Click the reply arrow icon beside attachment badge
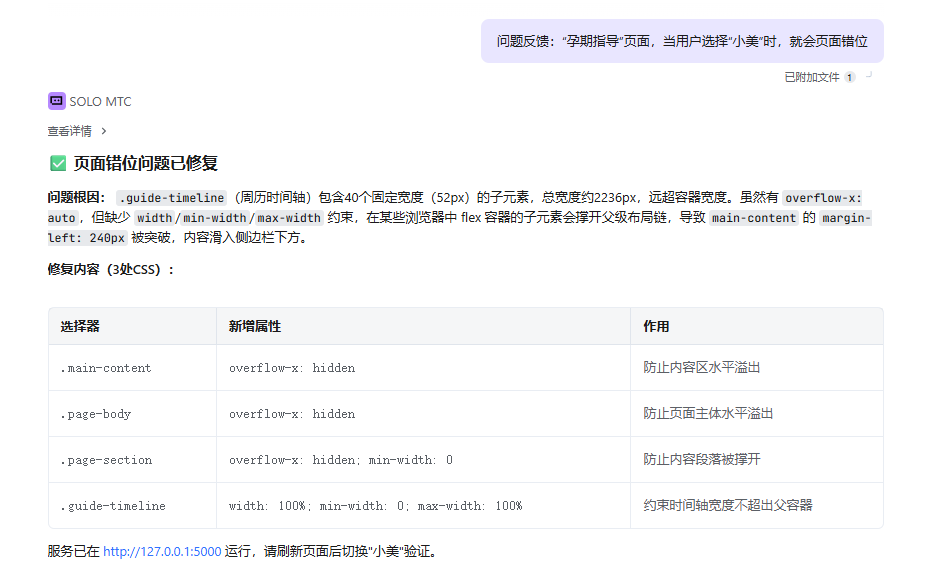 tap(869, 75)
